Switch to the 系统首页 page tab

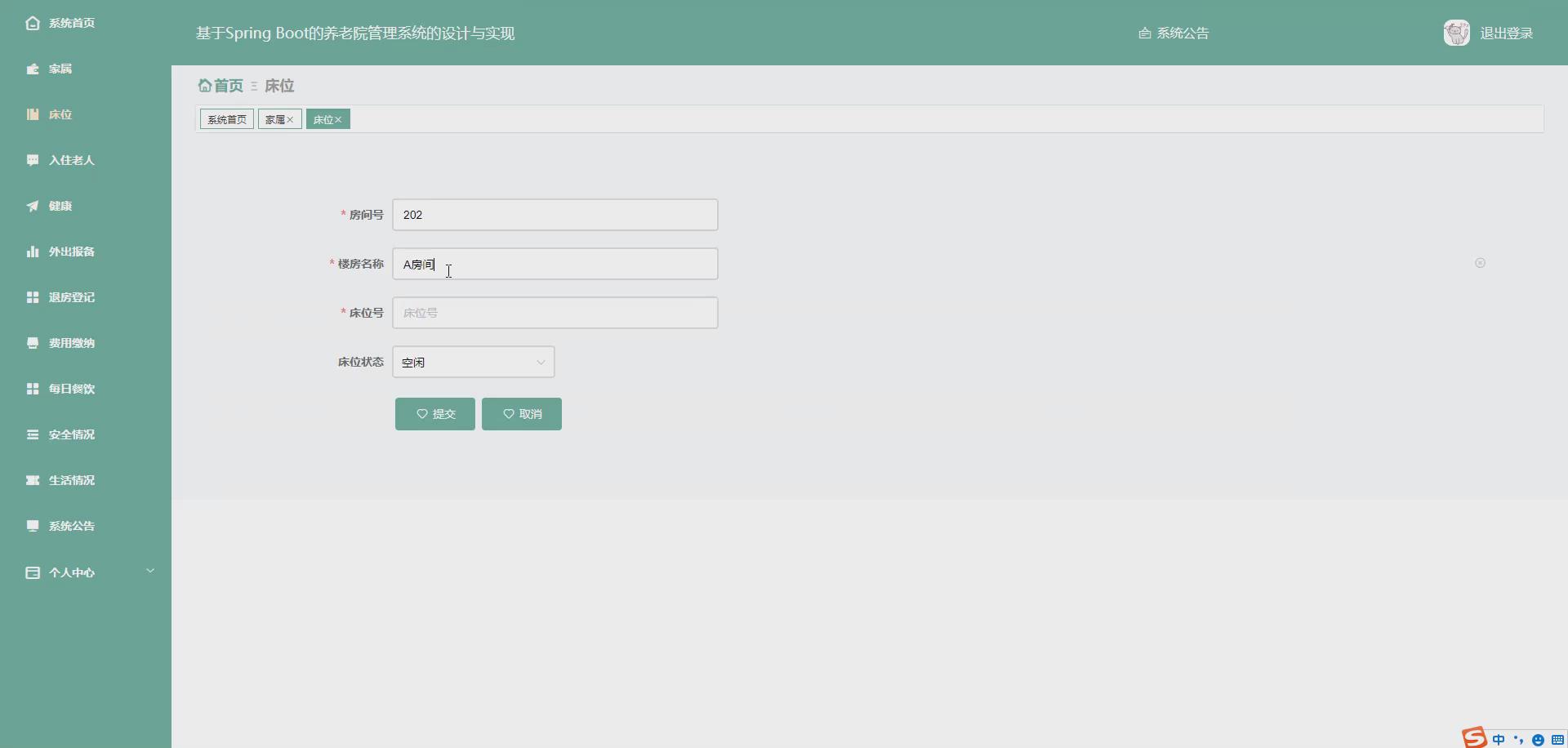[227, 119]
